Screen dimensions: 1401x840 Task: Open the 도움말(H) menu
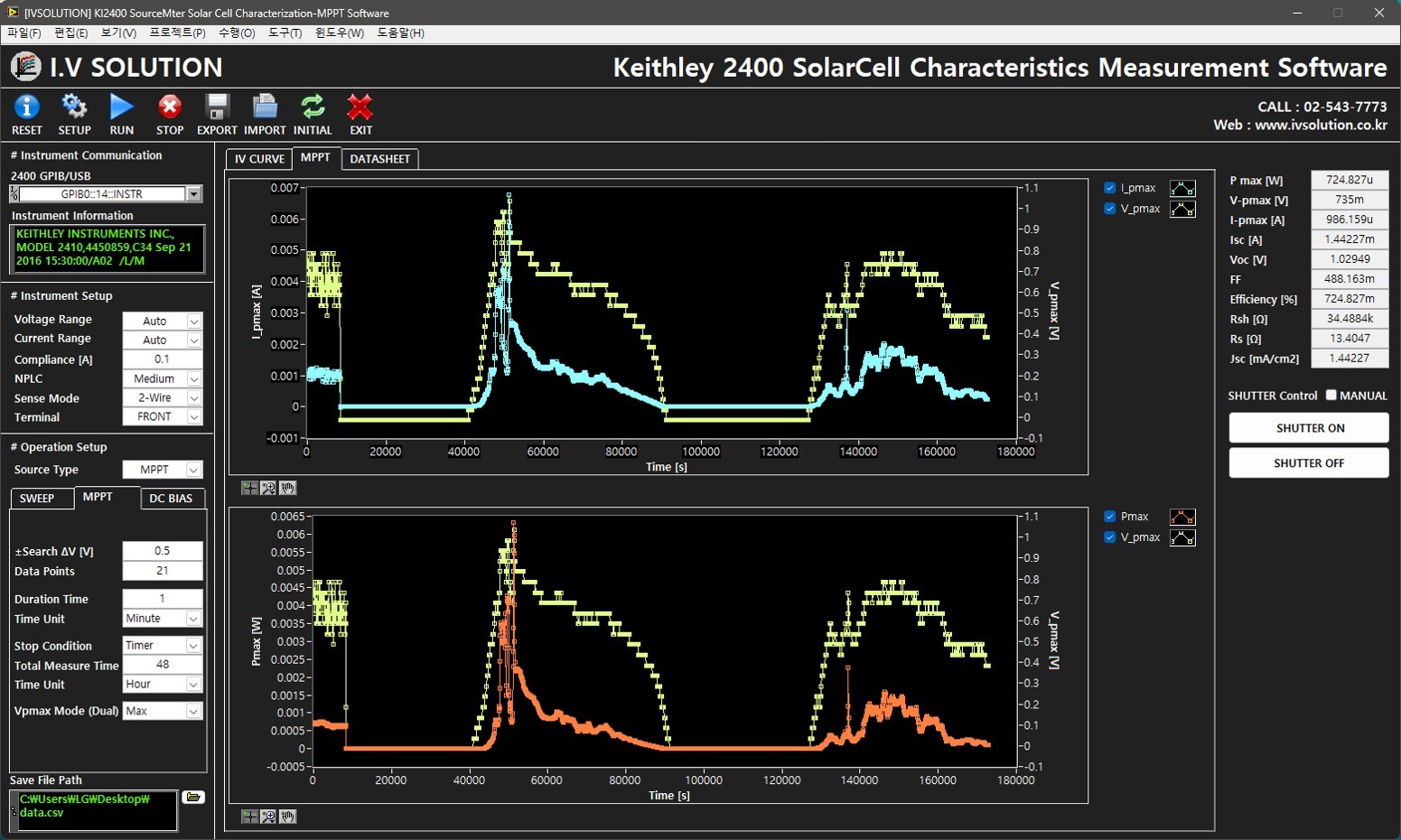(x=400, y=33)
